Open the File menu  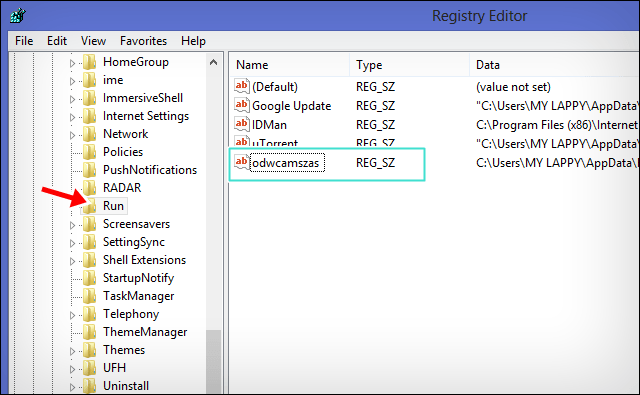point(24,41)
